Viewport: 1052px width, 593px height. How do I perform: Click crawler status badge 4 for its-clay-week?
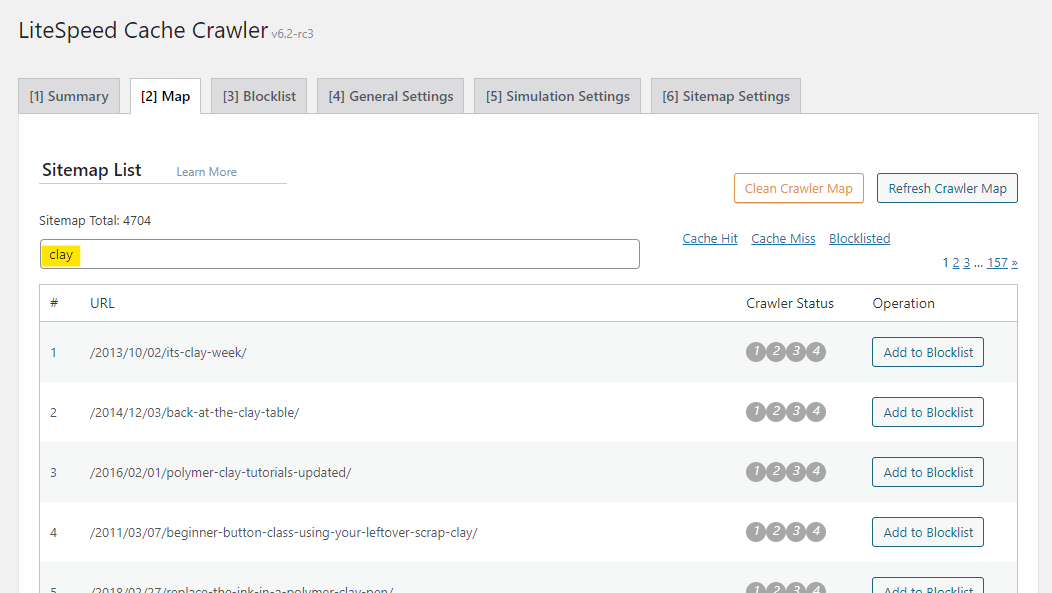pyautogui.click(x=816, y=352)
